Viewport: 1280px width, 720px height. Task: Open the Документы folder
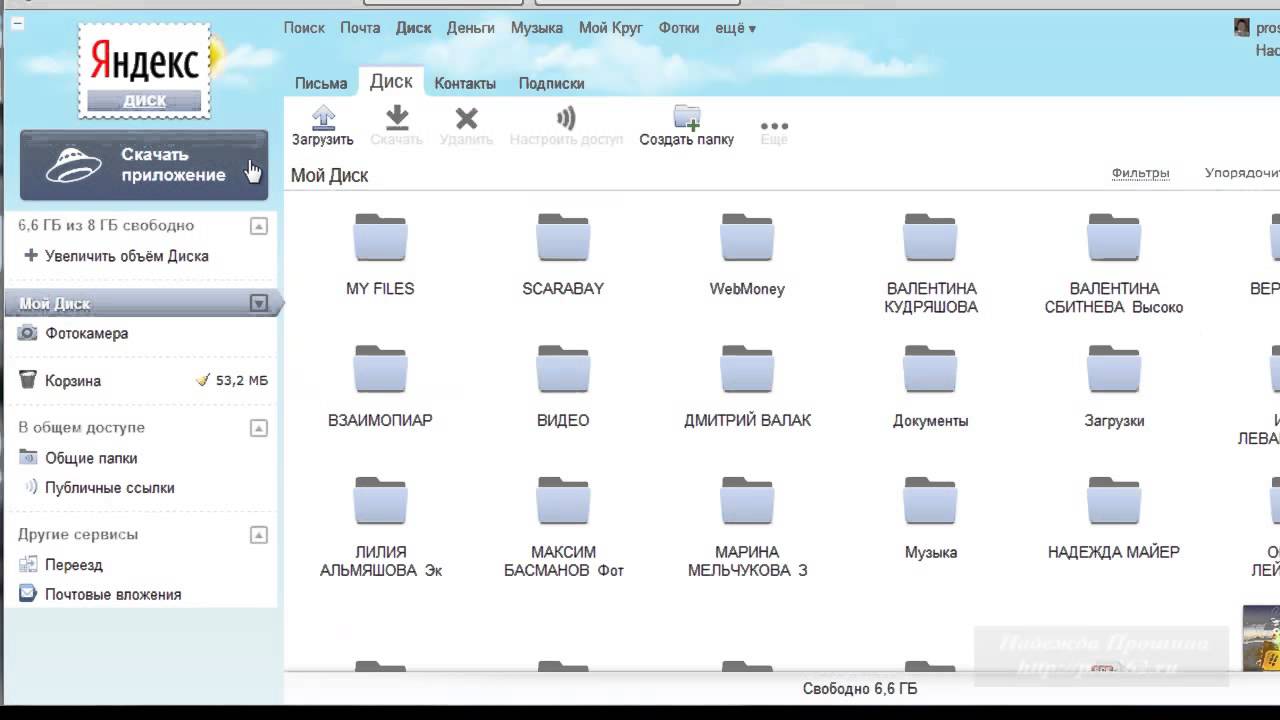pyautogui.click(x=931, y=369)
